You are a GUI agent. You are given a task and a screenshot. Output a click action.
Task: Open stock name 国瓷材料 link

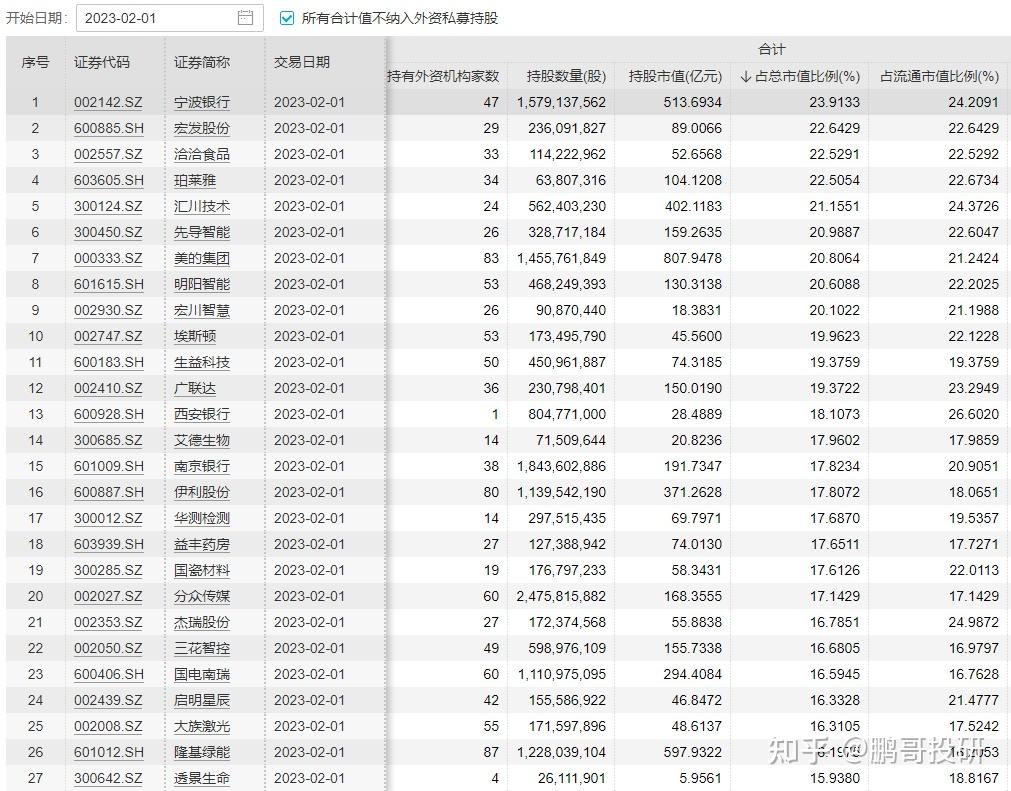[x=202, y=571]
